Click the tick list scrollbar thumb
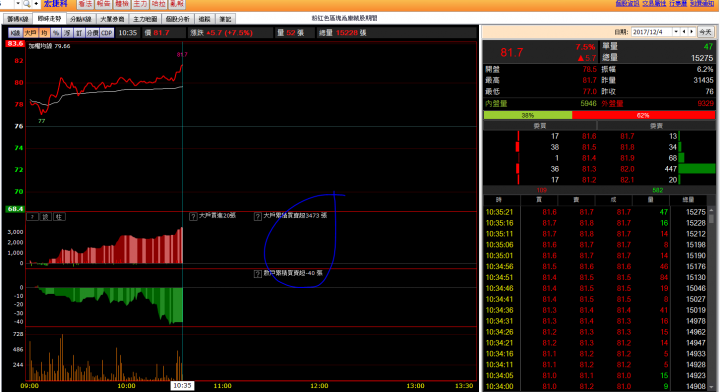720x392 pixels. pos(711,218)
